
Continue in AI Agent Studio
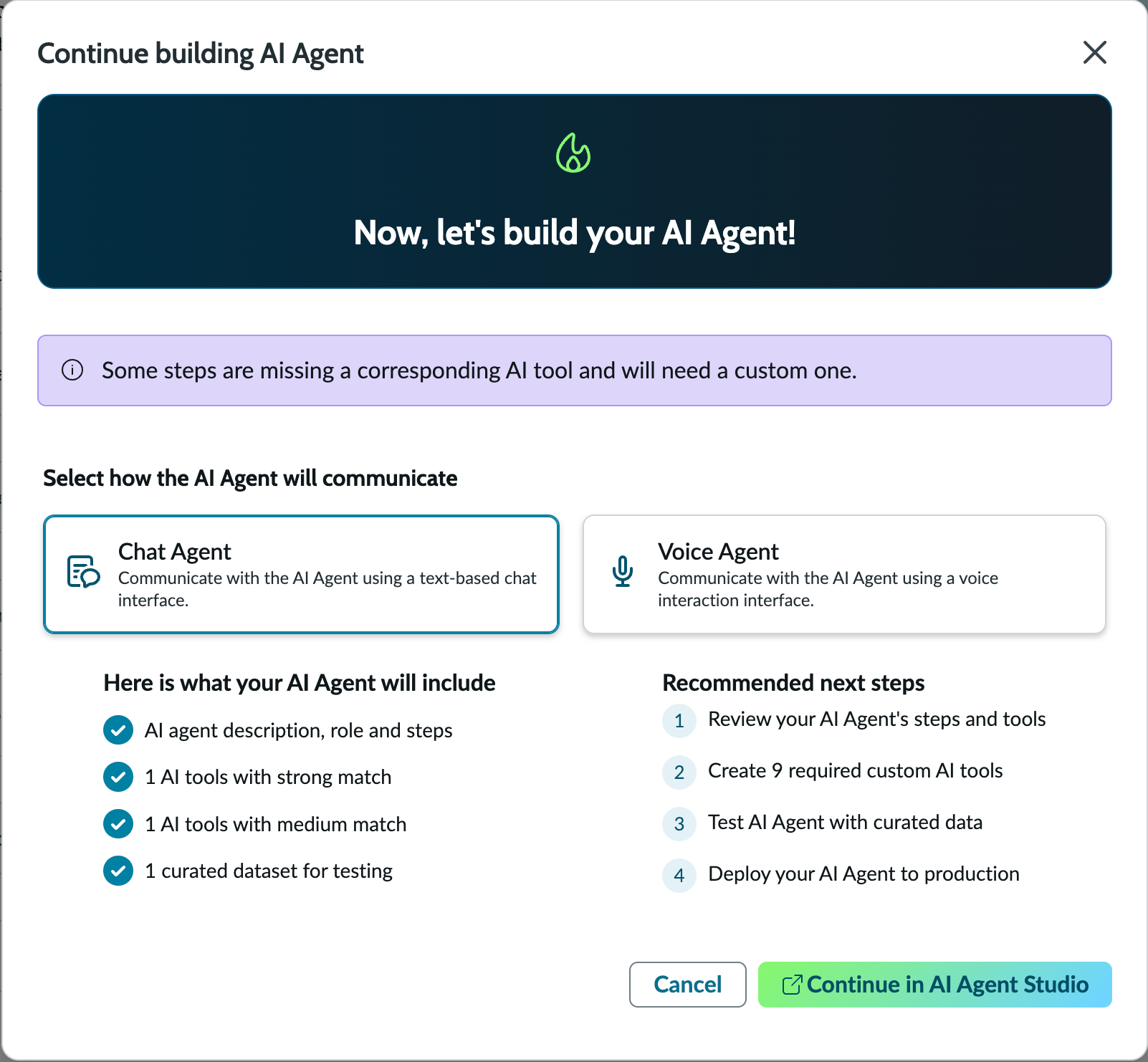point(935,985)
